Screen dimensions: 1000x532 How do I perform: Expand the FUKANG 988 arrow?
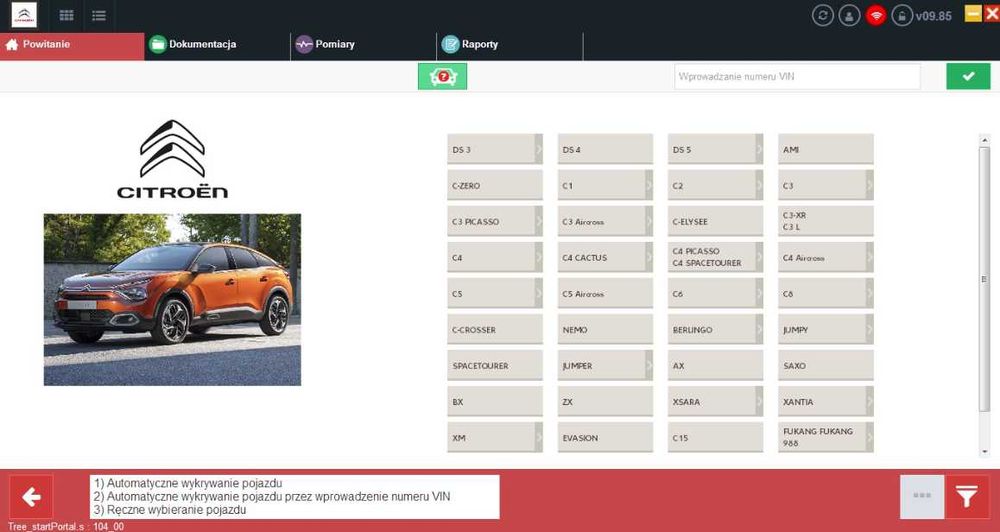click(x=869, y=438)
